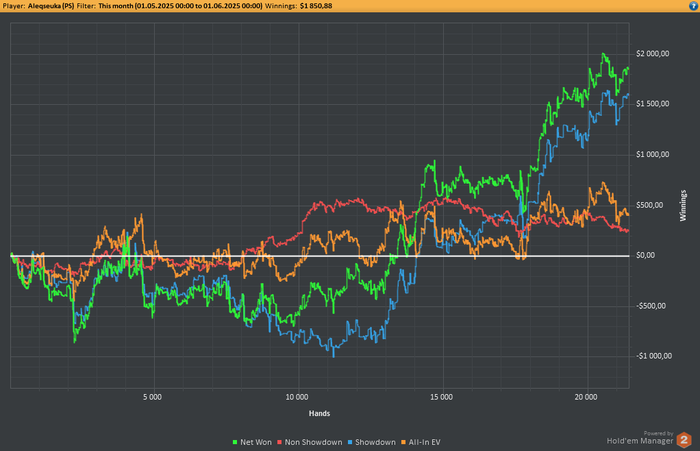Click the winnings value $1 850,88

316,6
